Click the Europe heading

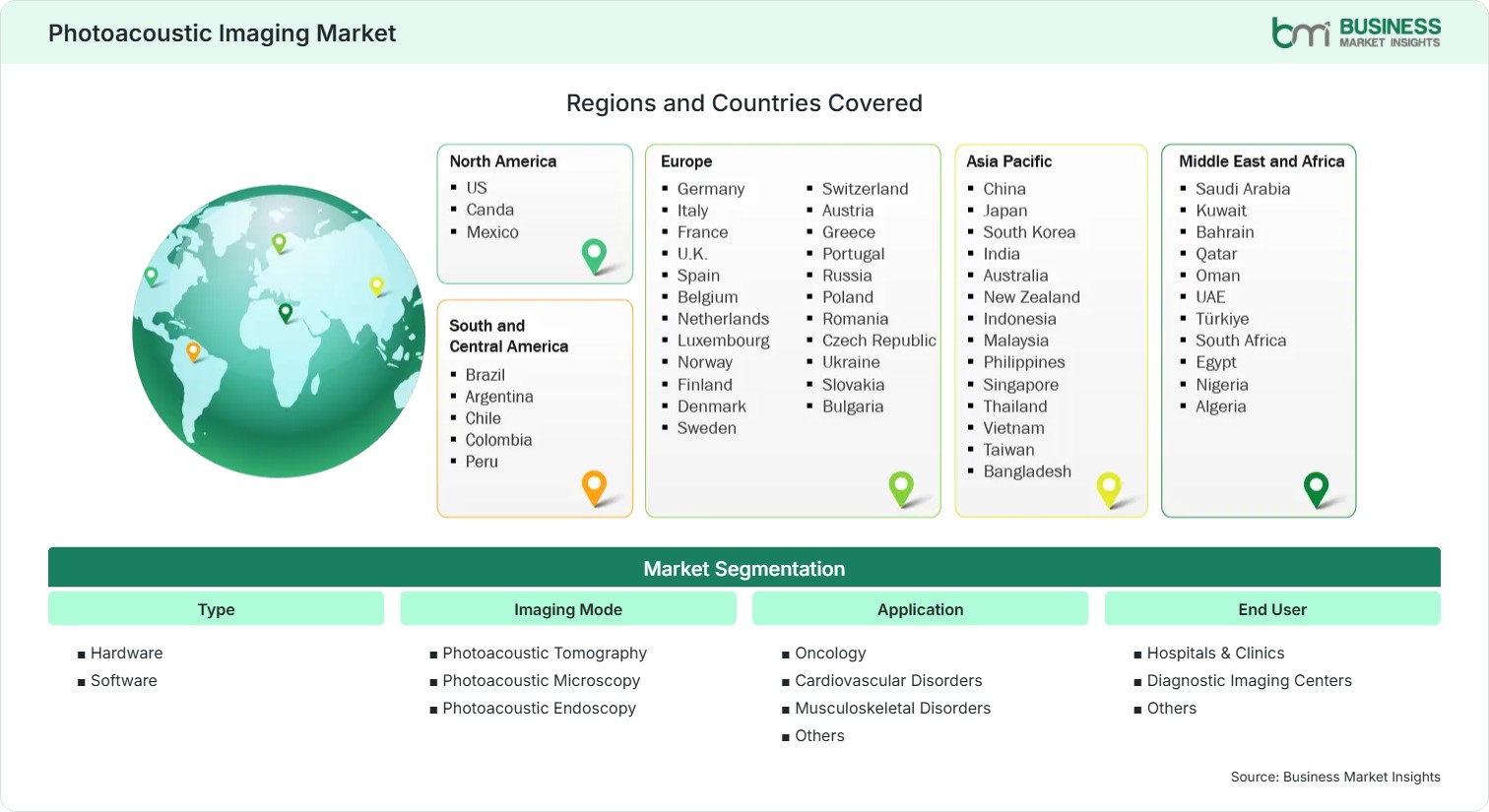coord(686,161)
